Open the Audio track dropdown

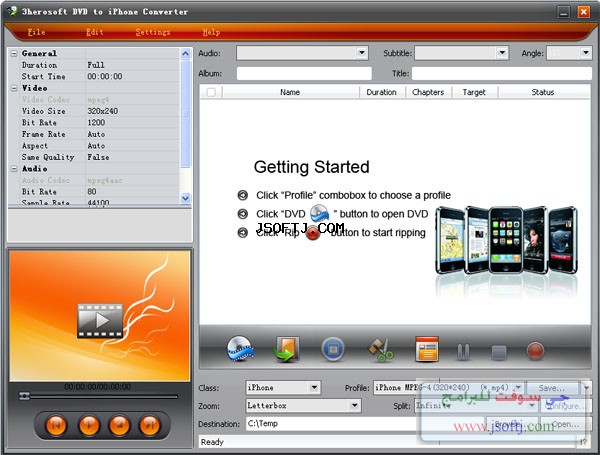coord(362,53)
